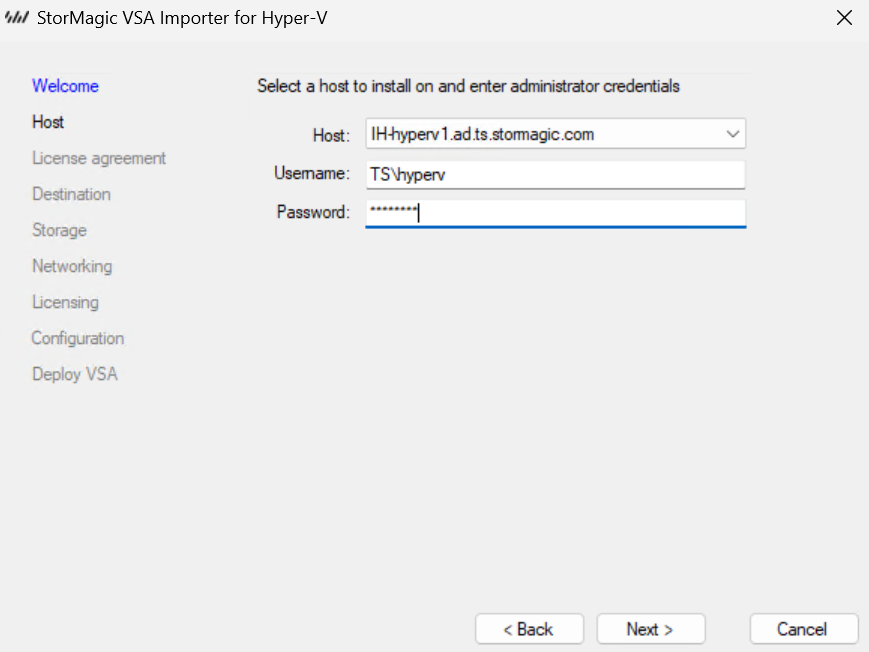The width and height of the screenshot is (869, 652).
Task: Click the Username field containing TS\hyperv
Action: point(555,175)
